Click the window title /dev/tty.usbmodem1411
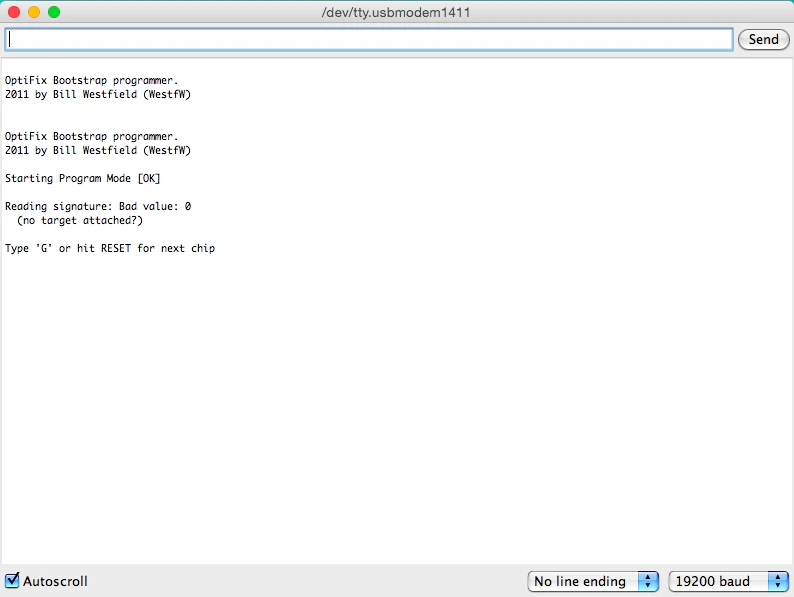Viewport: 794px width, 597px height. pyautogui.click(x=396, y=12)
